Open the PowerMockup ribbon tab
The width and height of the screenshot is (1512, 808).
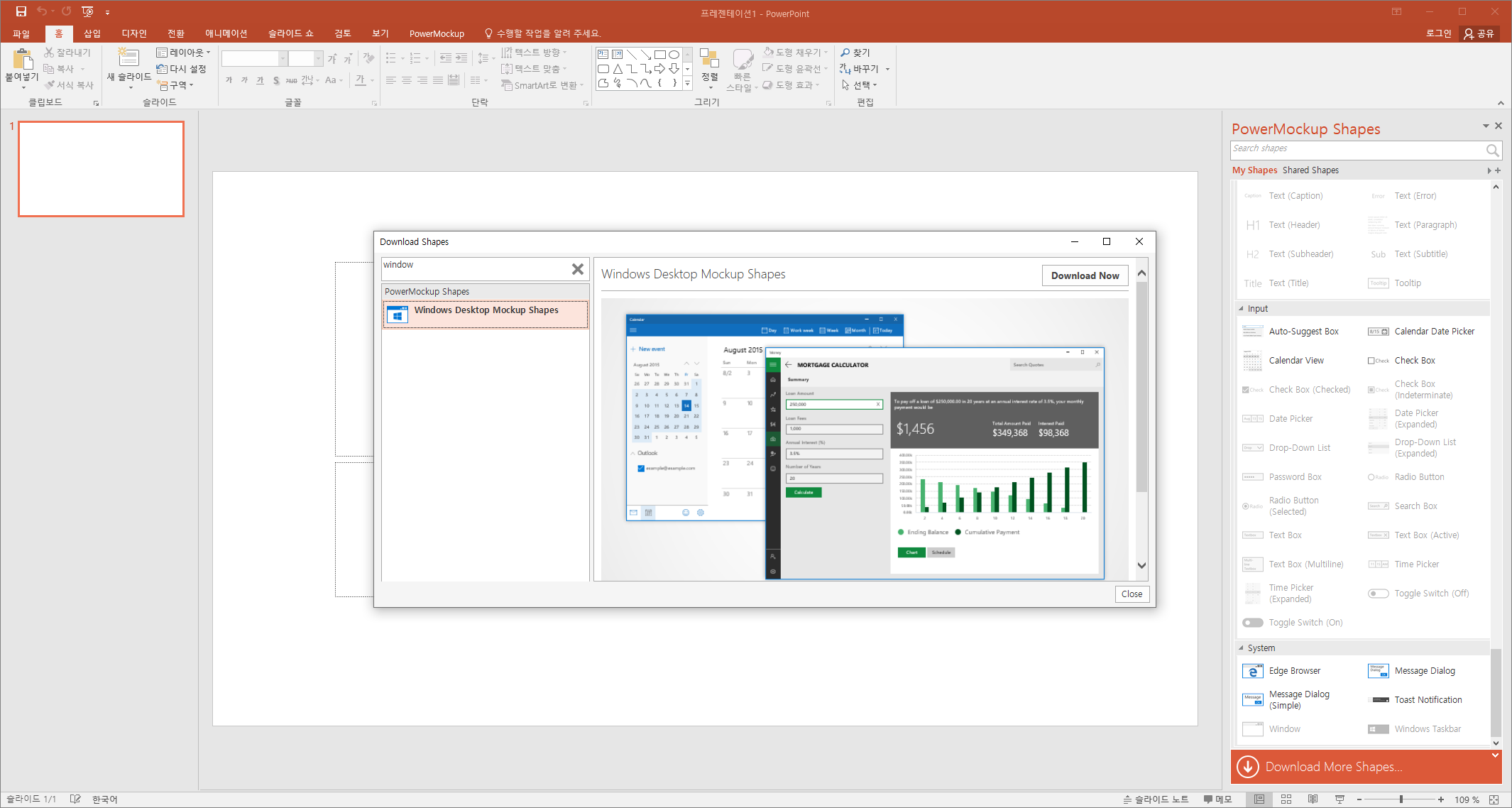[x=437, y=33]
